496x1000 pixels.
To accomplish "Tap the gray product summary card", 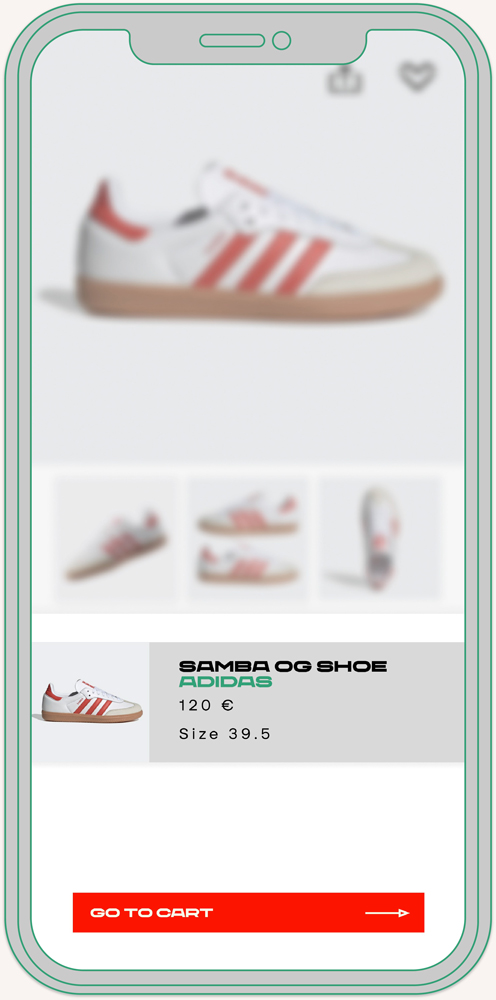I will point(307,702).
